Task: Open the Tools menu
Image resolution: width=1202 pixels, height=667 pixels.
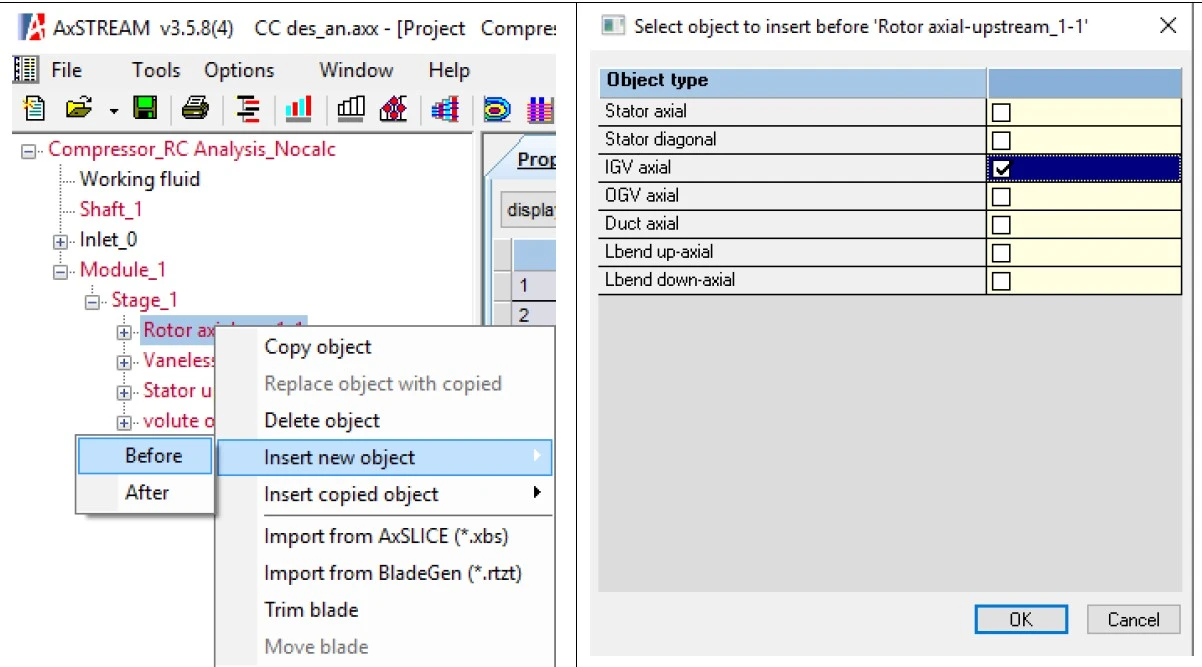Action: pos(156,70)
